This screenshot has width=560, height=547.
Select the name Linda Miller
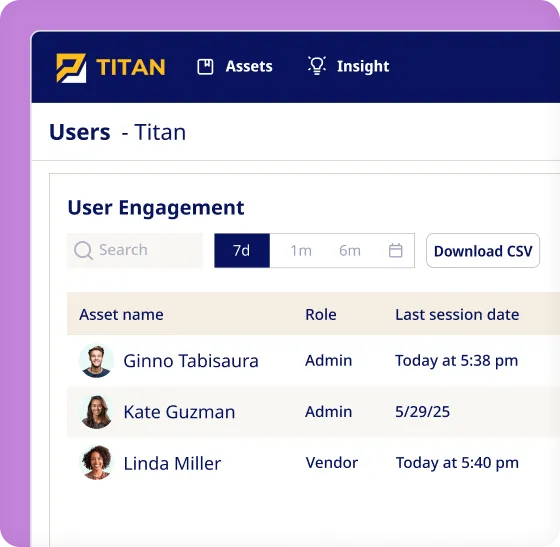tap(172, 464)
